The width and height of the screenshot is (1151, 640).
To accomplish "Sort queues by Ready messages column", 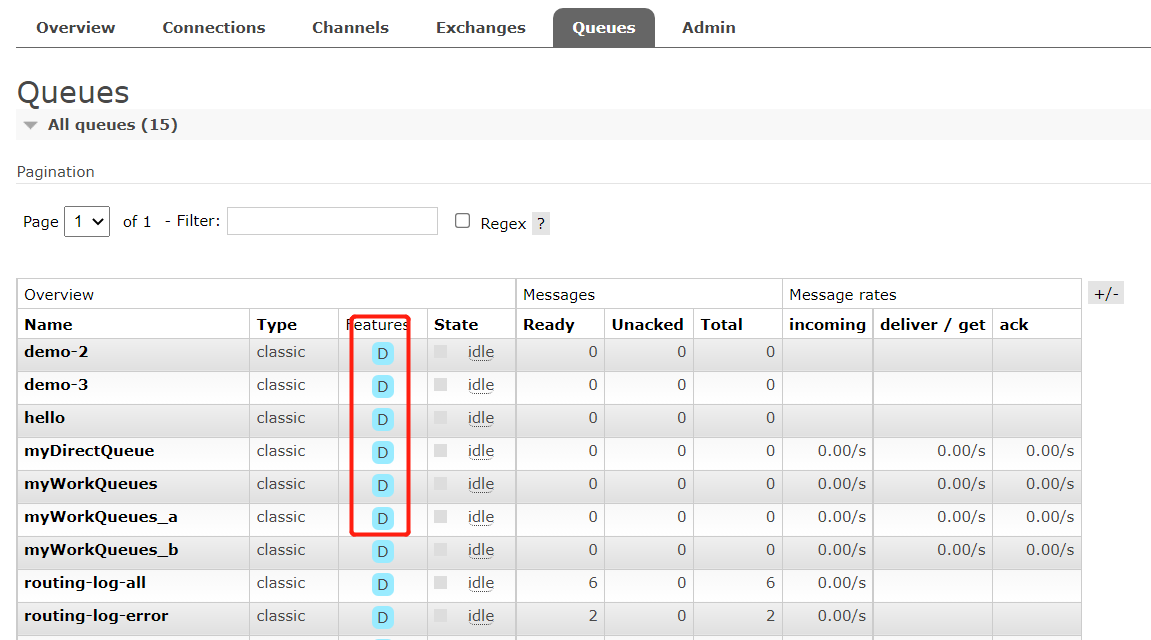I will (x=549, y=324).
